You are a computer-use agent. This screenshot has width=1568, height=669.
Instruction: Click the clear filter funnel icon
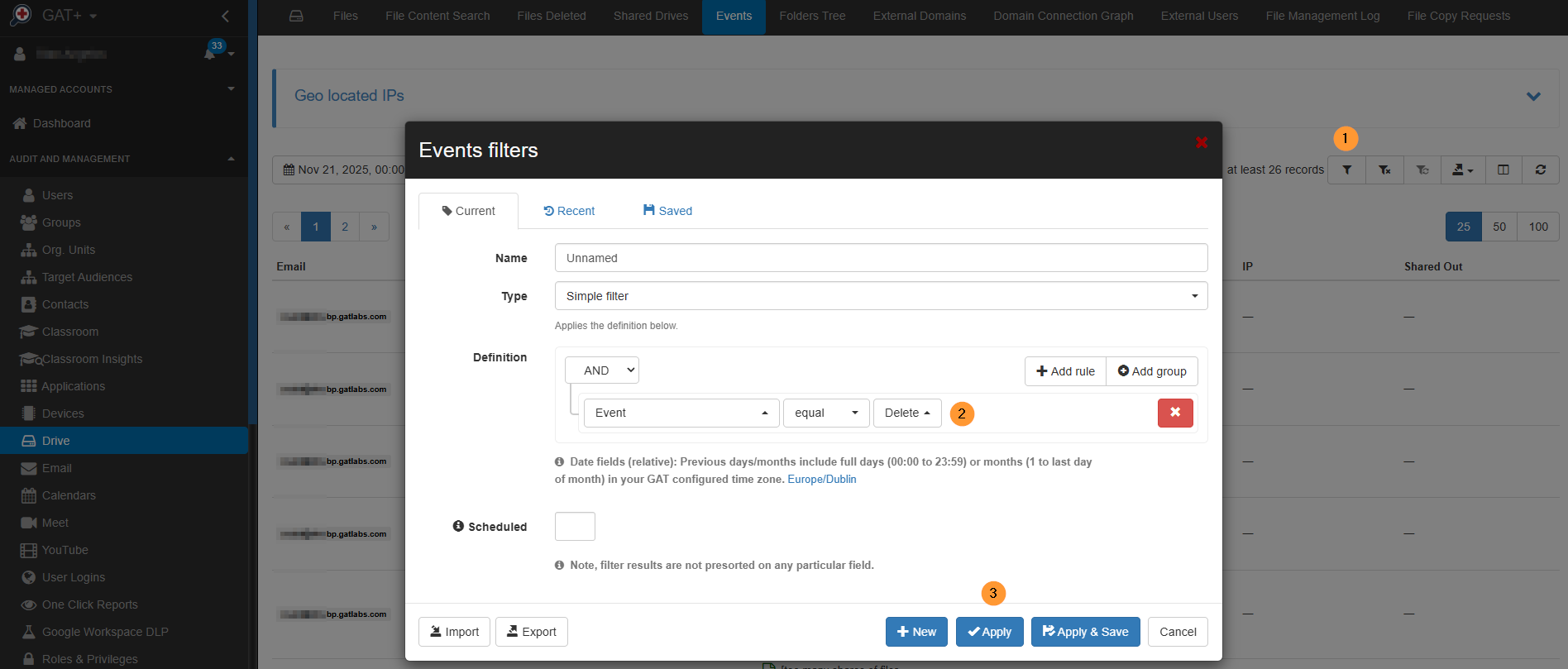1384,170
